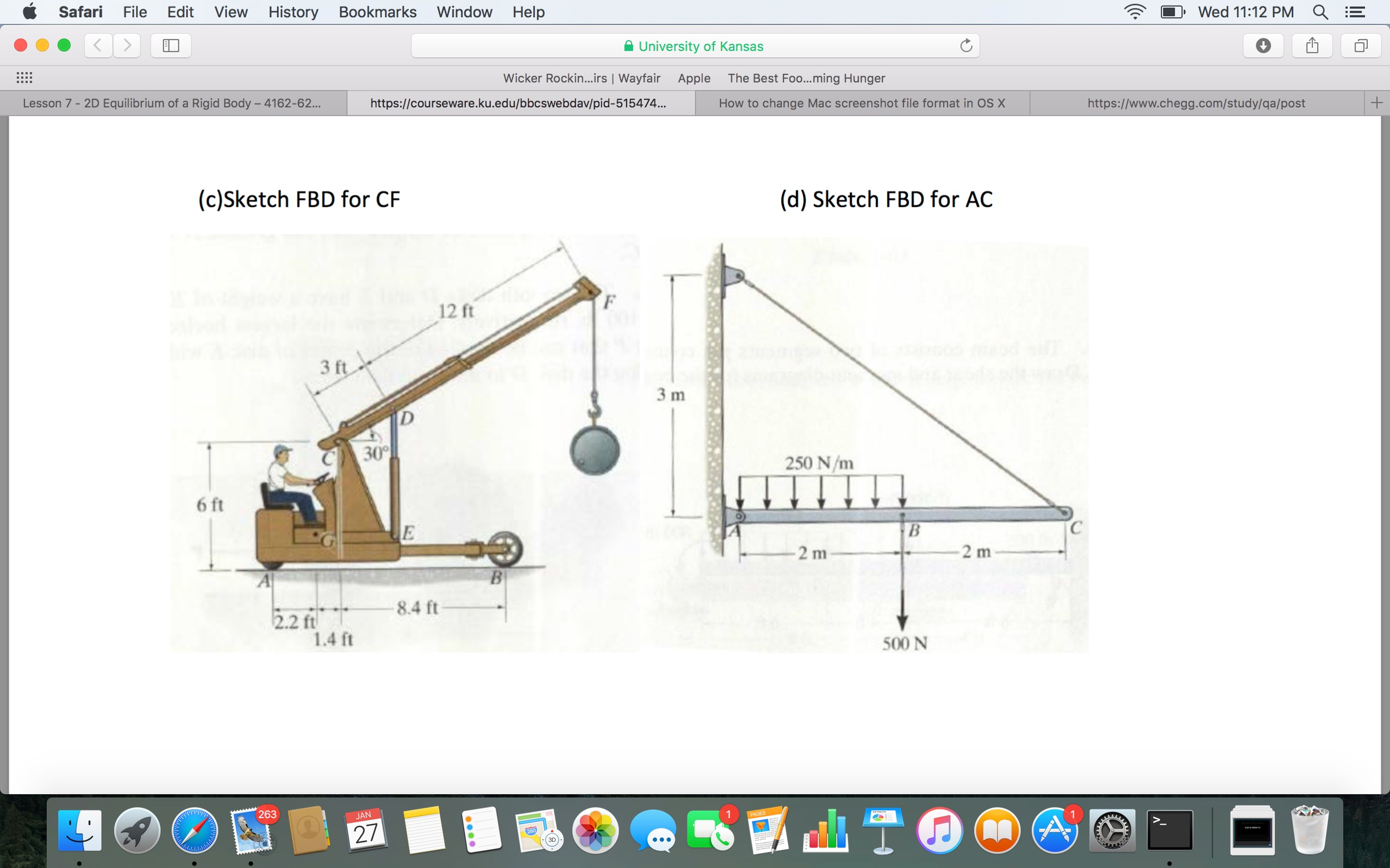Switch to the Lesson 7 tab
Viewport: 1390px width, 868px height.
coord(172,103)
